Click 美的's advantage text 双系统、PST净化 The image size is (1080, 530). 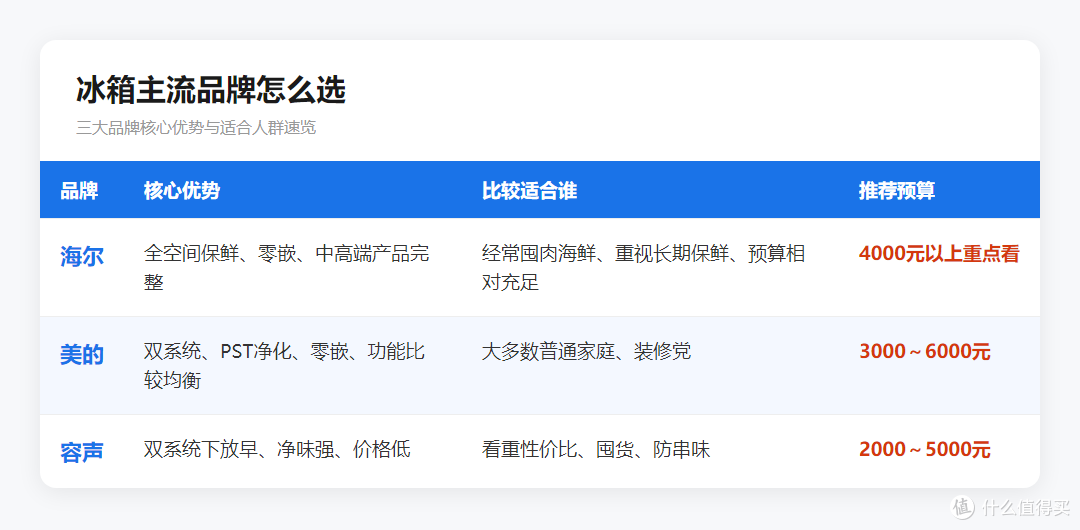[x=284, y=365]
